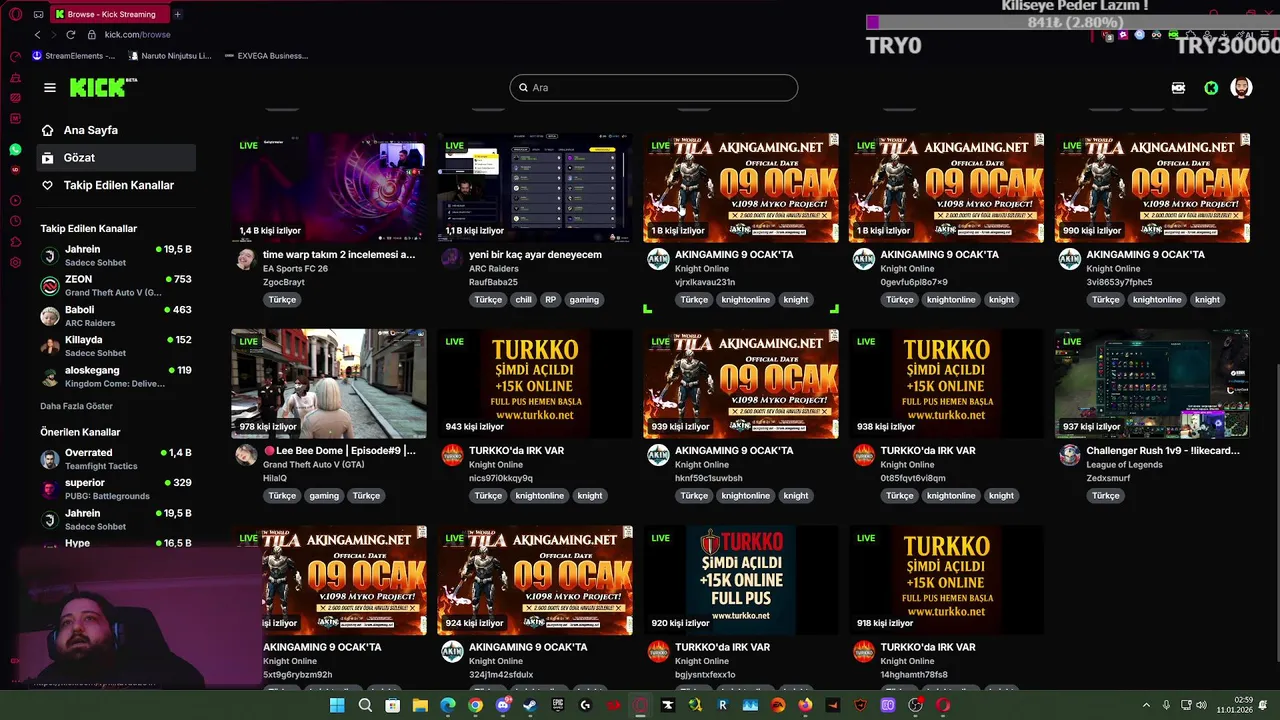Click ZgocBrayt streamer avatar
This screenshot has height=720, width=1280.
click(246, 260)
